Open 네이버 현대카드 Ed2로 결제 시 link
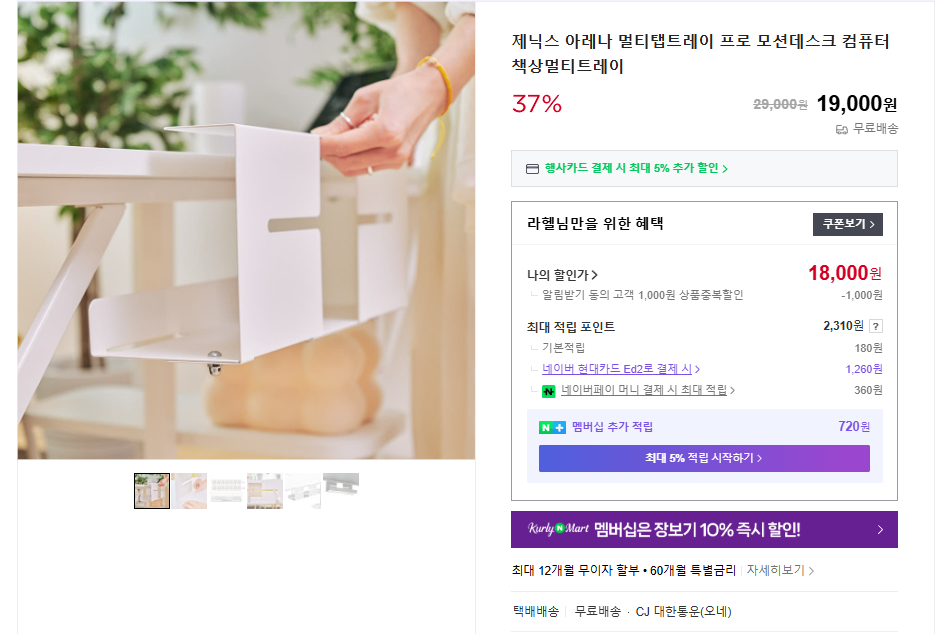 point(620,368)
